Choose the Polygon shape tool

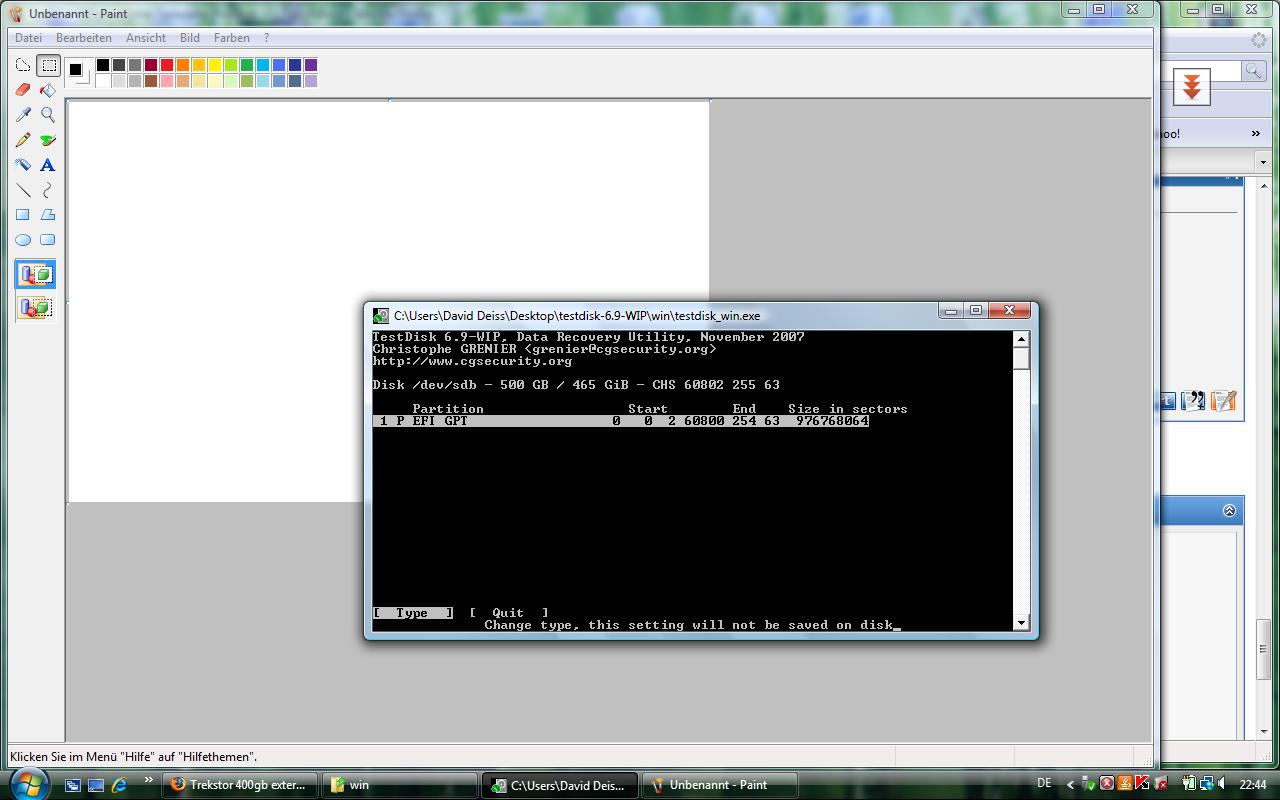(48, 215)
